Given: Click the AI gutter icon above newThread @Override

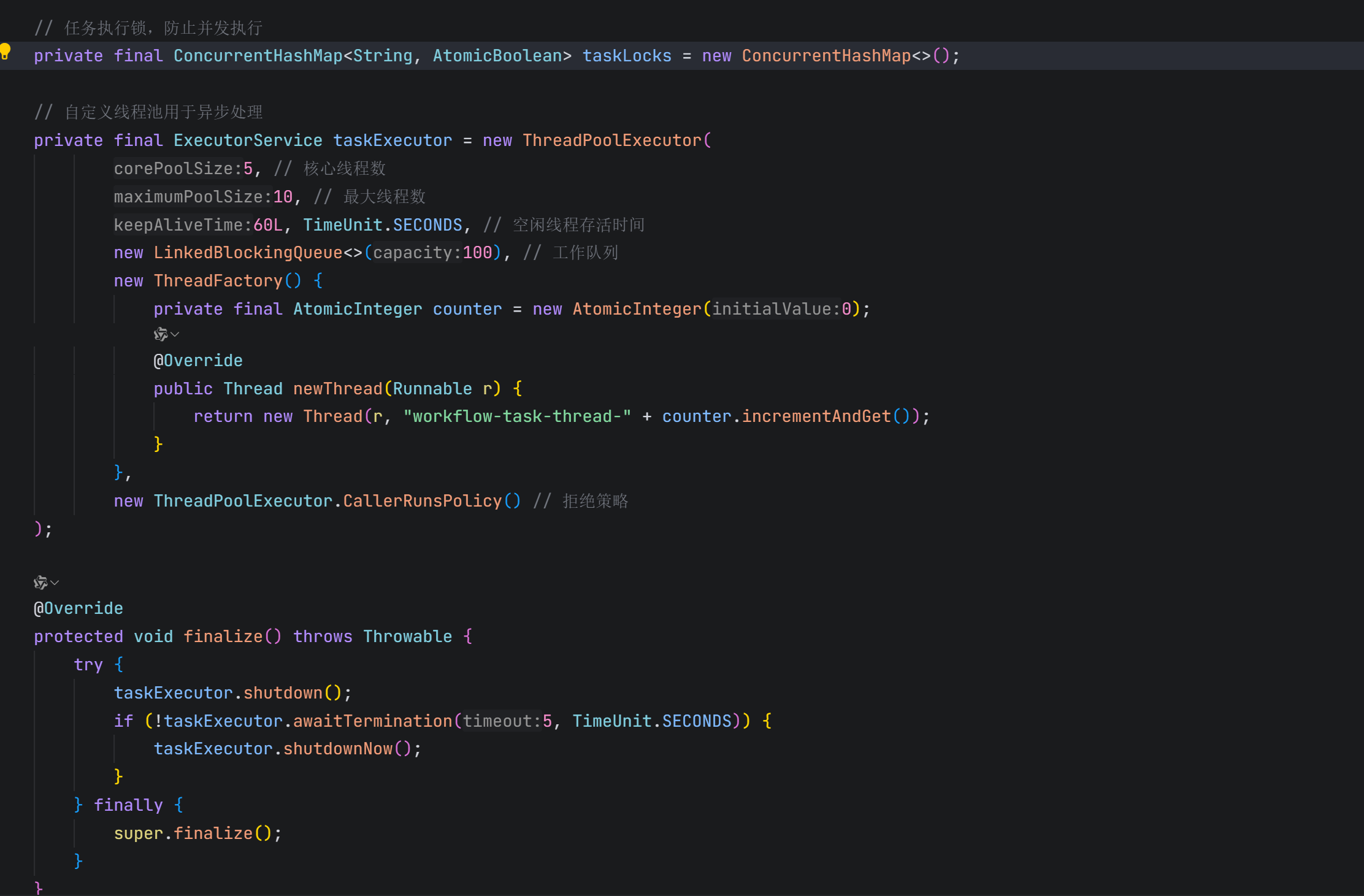Looking at the screenshot, I should [x=161, y=334].
